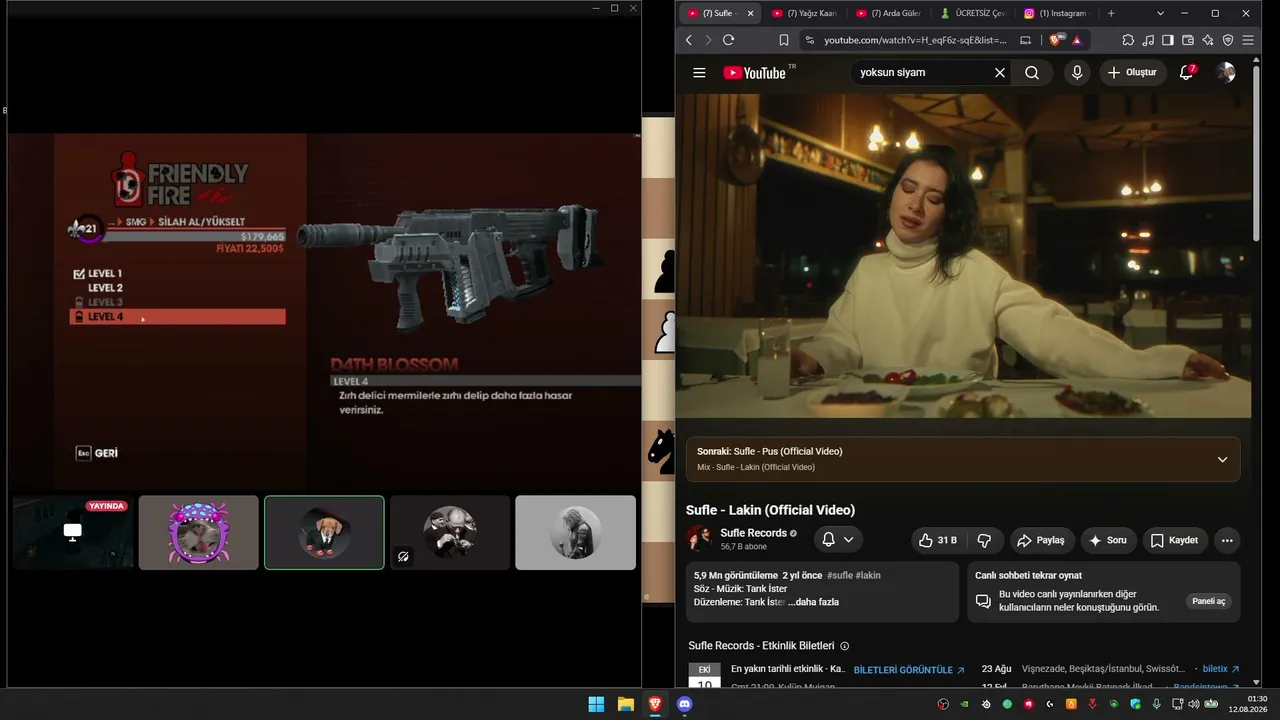Viewport: 1280px width, 720px height.
Task: Clear the YouTube search text
Action: click(999, 73)
